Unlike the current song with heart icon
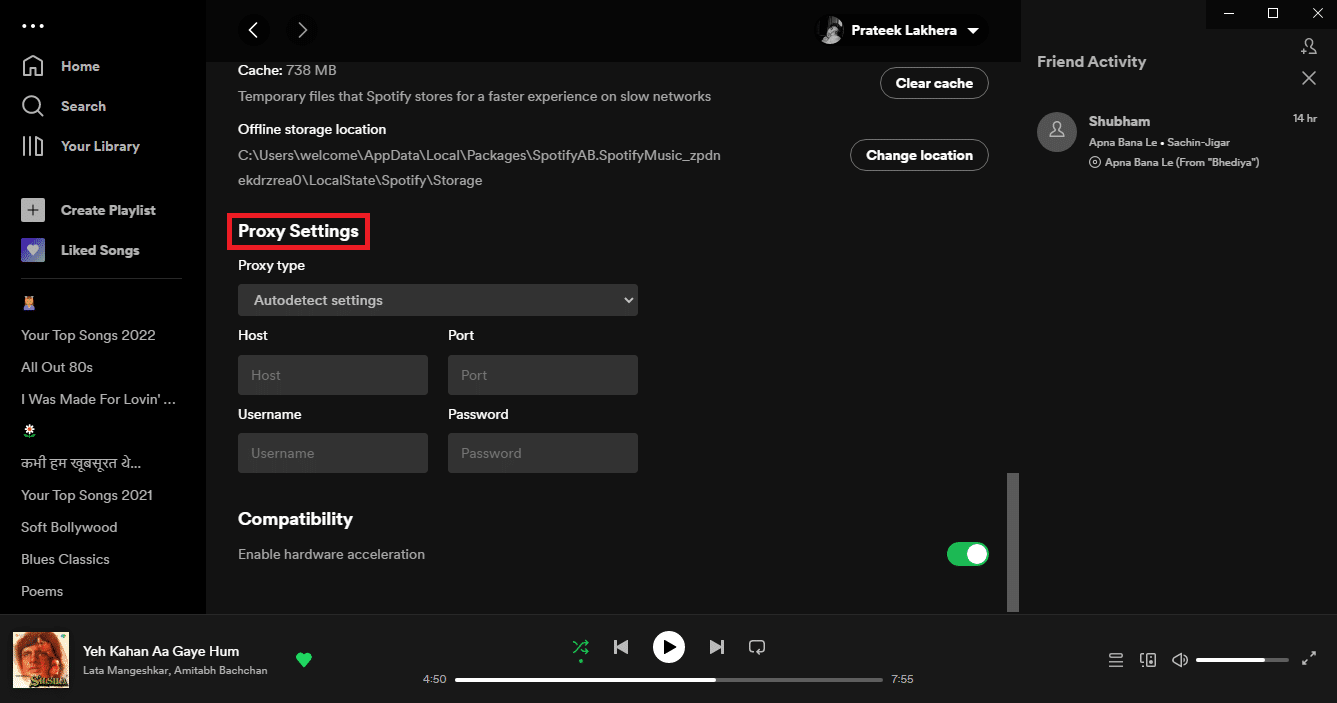Screen dimensions: 1337x703 [304, 659]
